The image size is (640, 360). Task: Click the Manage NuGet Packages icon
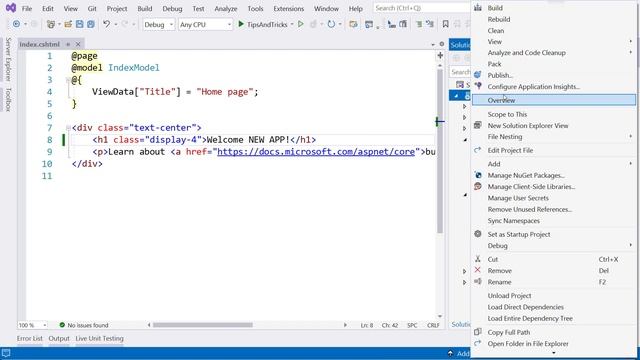point(478,175)
